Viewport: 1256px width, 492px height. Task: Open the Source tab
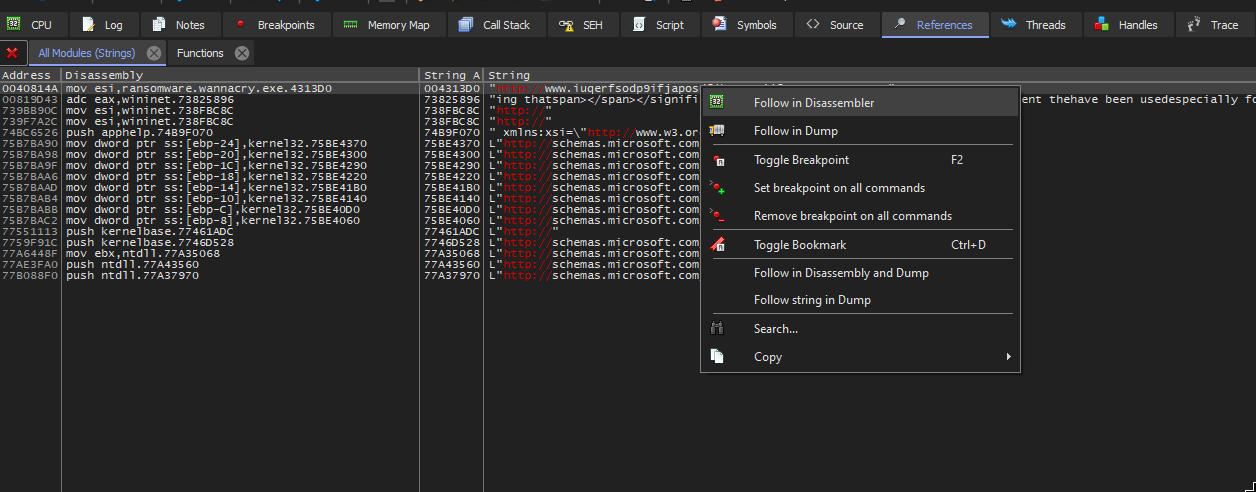[836, 25]
